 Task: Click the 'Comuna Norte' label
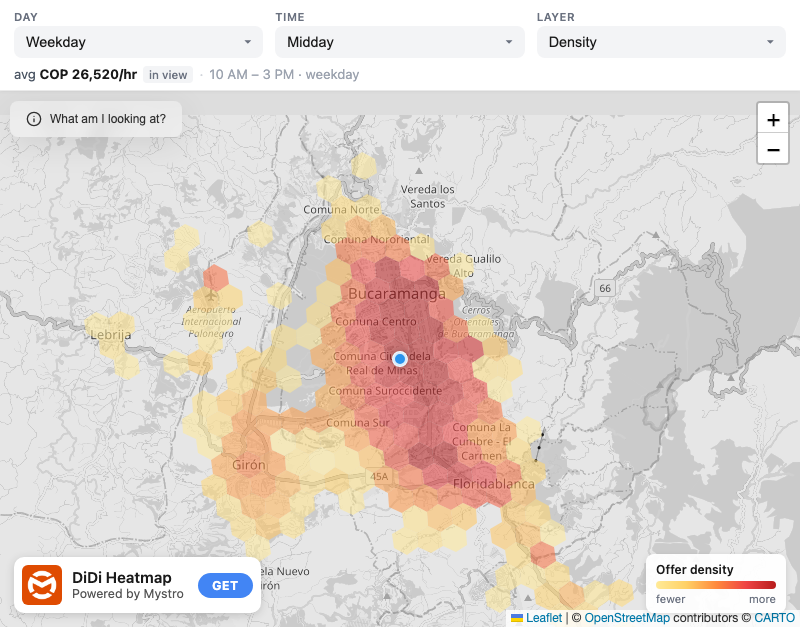click(341, 210)
